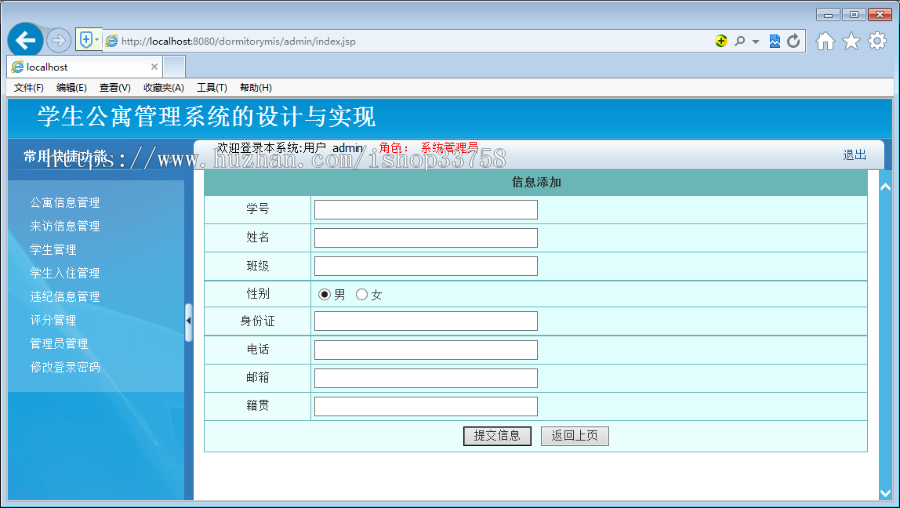Click the 退出 logout link
The image size is (900, 508).
(x=854, y=155)
